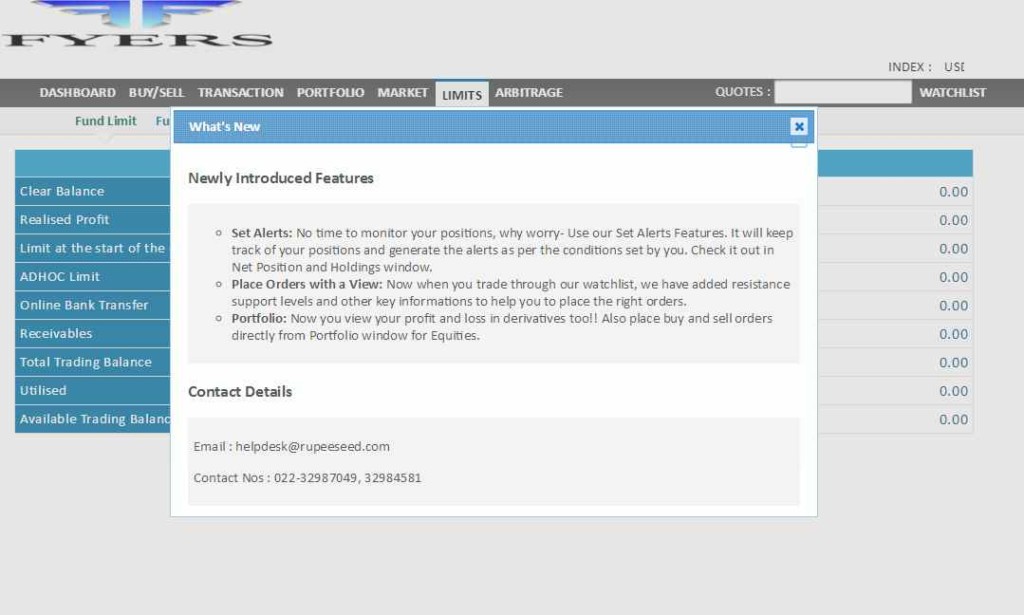Select the Receivables row label

click(56, 334)
